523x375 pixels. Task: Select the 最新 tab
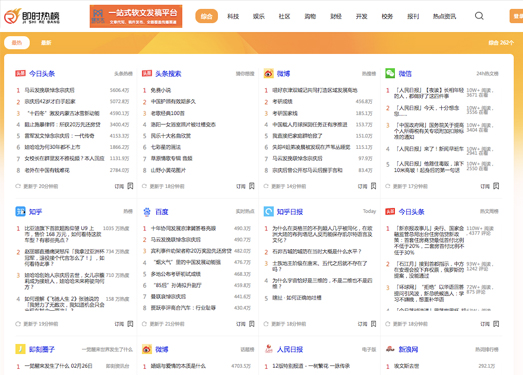pyautogui.click(x=46, y=43)
